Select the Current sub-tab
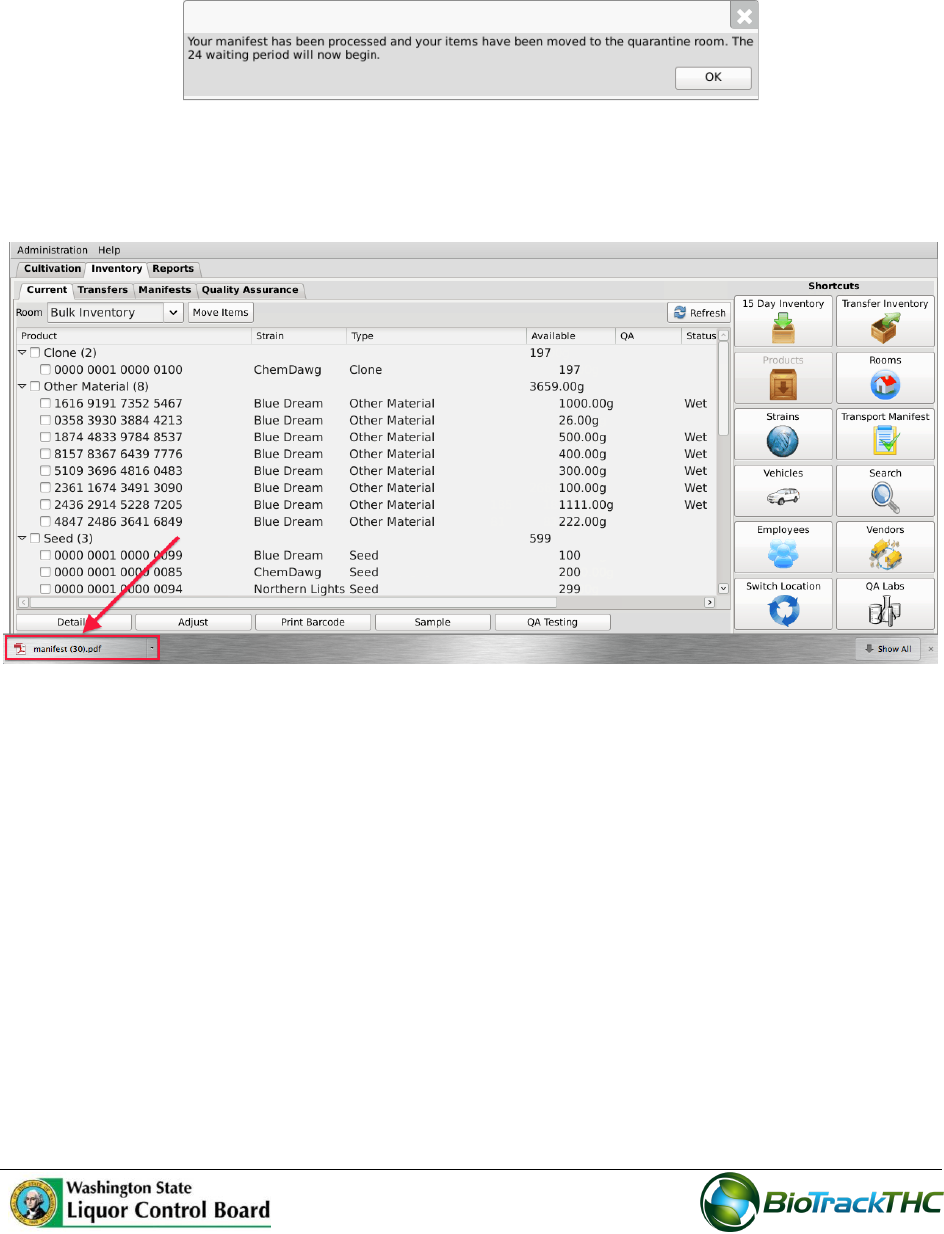The width and height of the screenshot is (944, 1234). [45, 290]
